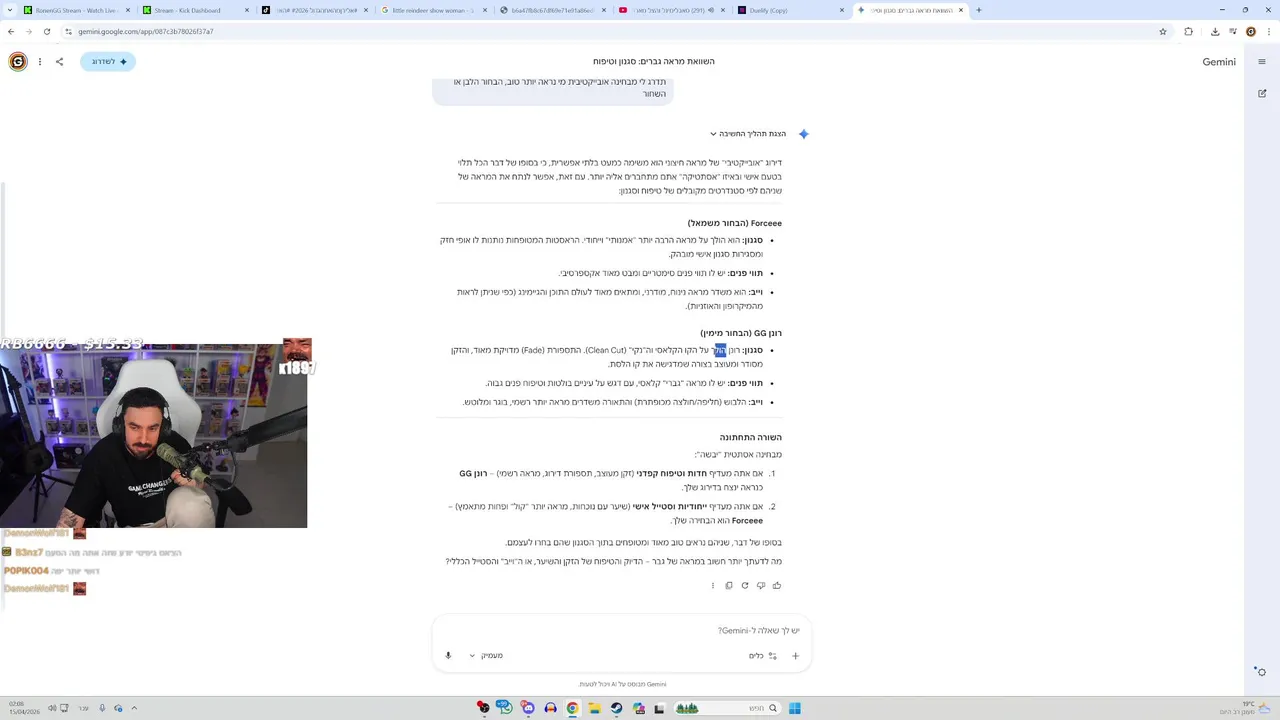Close the RoweGG Stream tab
1280x720 pixels.
pyautogui.click(x=128, y=10)
